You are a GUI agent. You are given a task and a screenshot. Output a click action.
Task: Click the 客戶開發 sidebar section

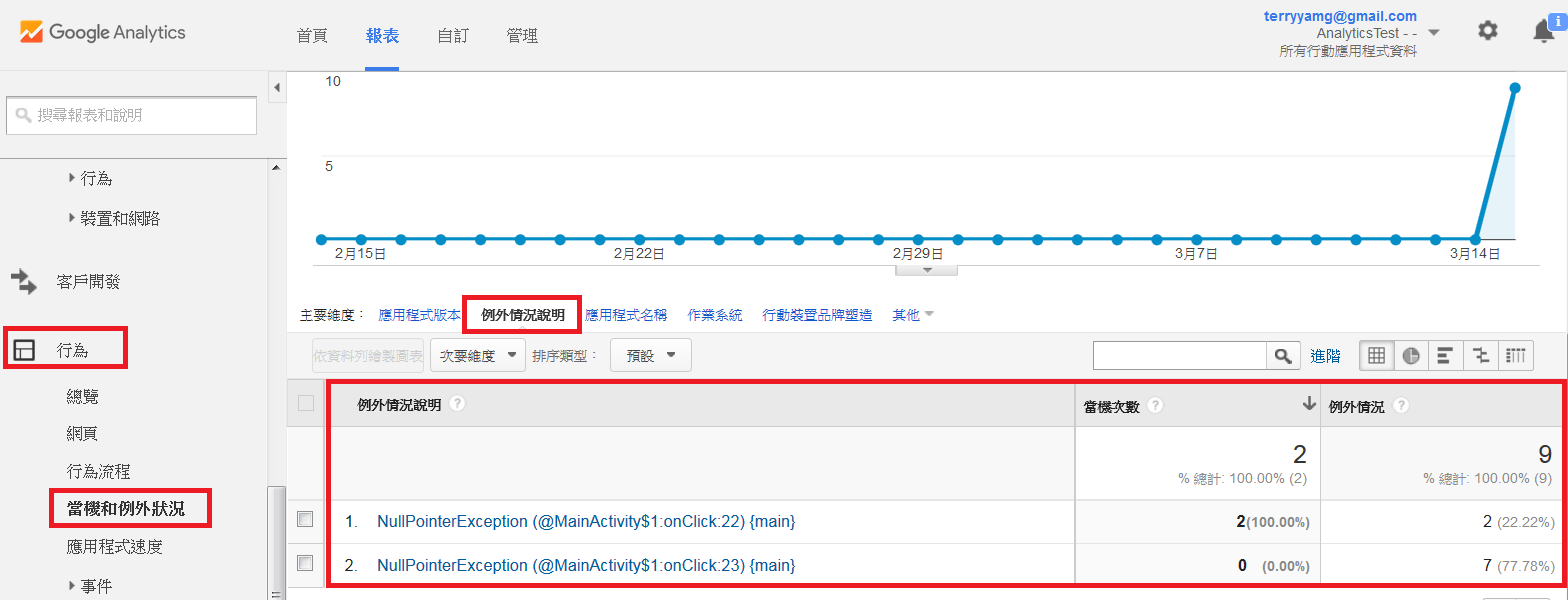[88, 282]
